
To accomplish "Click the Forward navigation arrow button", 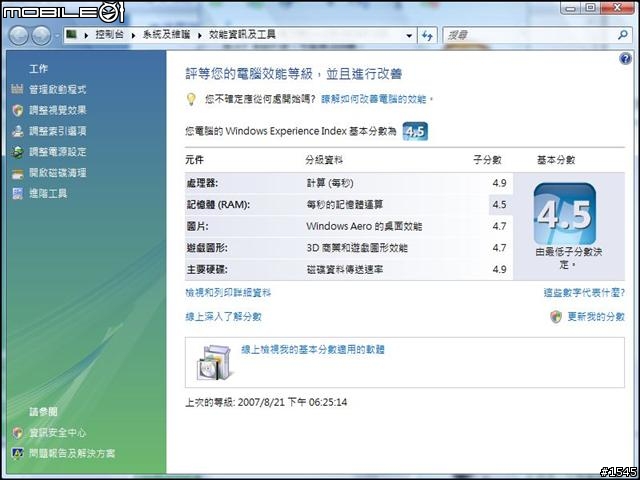I will point(41,36).
